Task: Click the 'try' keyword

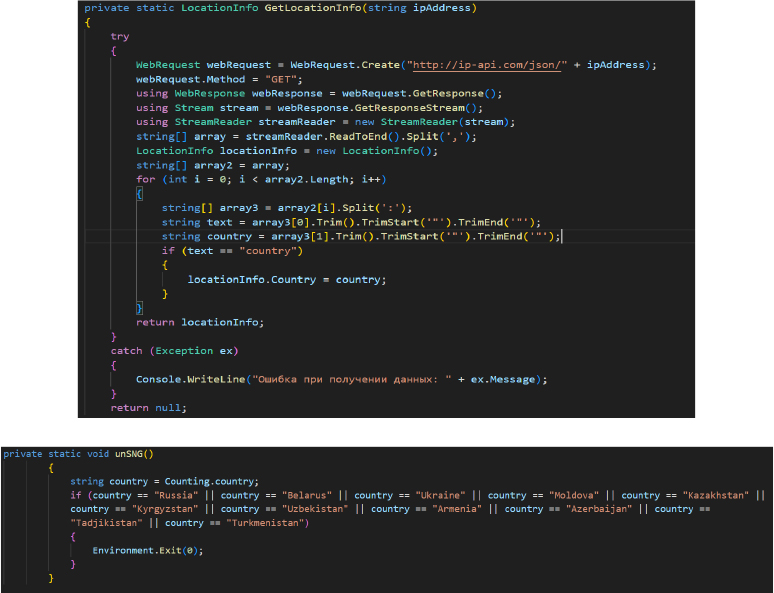Action: 120,37
